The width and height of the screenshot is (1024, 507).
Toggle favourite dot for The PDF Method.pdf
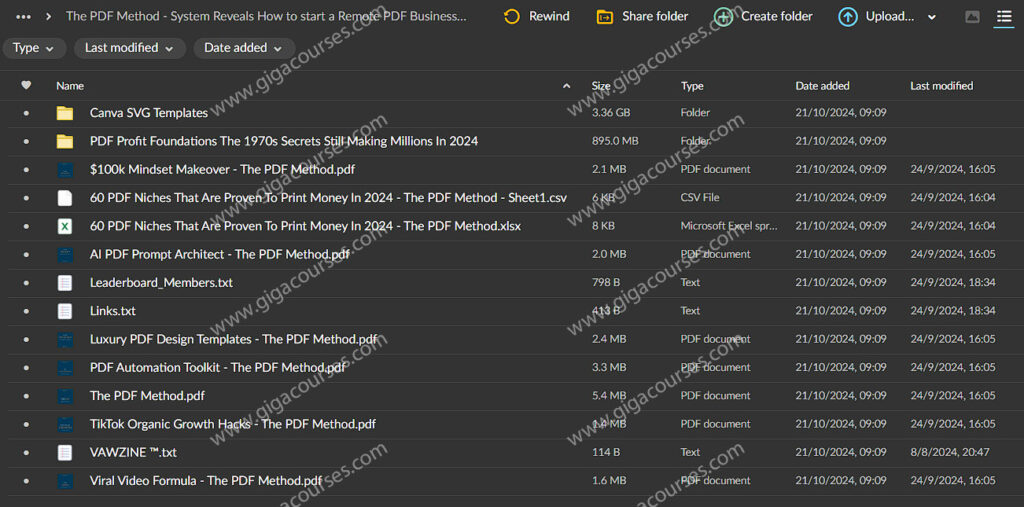pos(26,396)
